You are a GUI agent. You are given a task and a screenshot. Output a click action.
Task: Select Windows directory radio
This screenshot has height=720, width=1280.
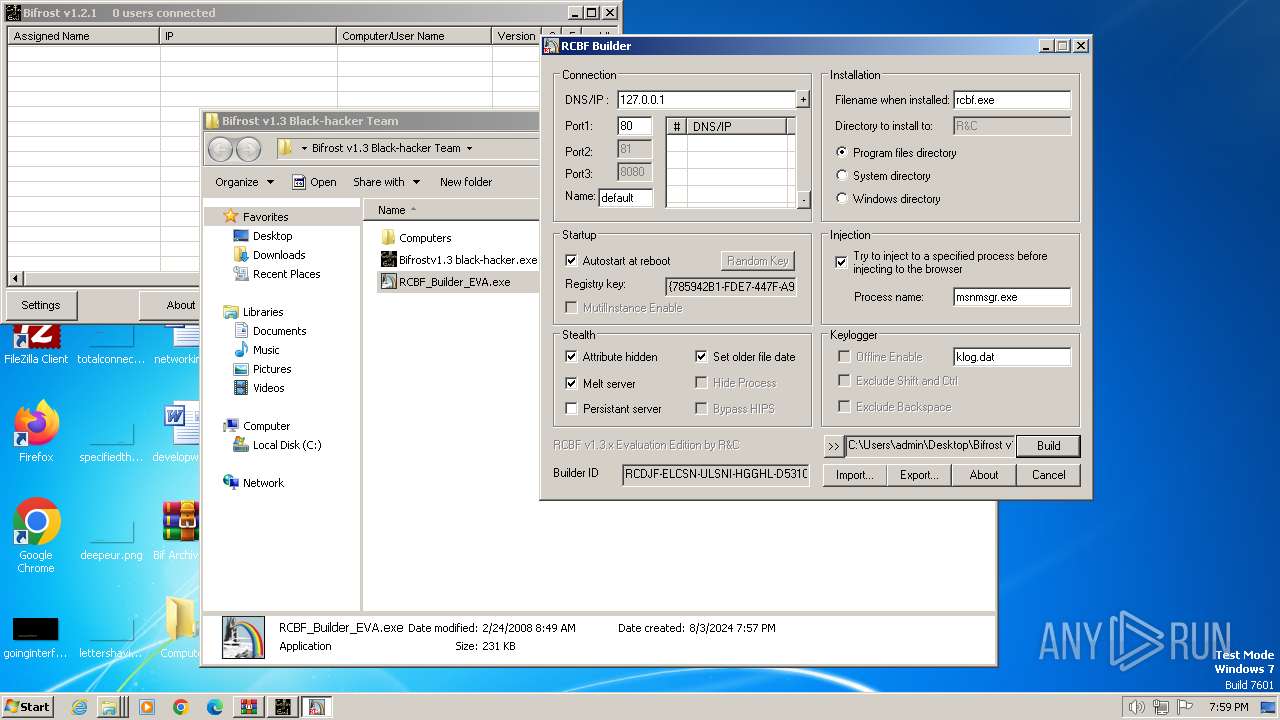pyautogui.click(x=842, y=199)
